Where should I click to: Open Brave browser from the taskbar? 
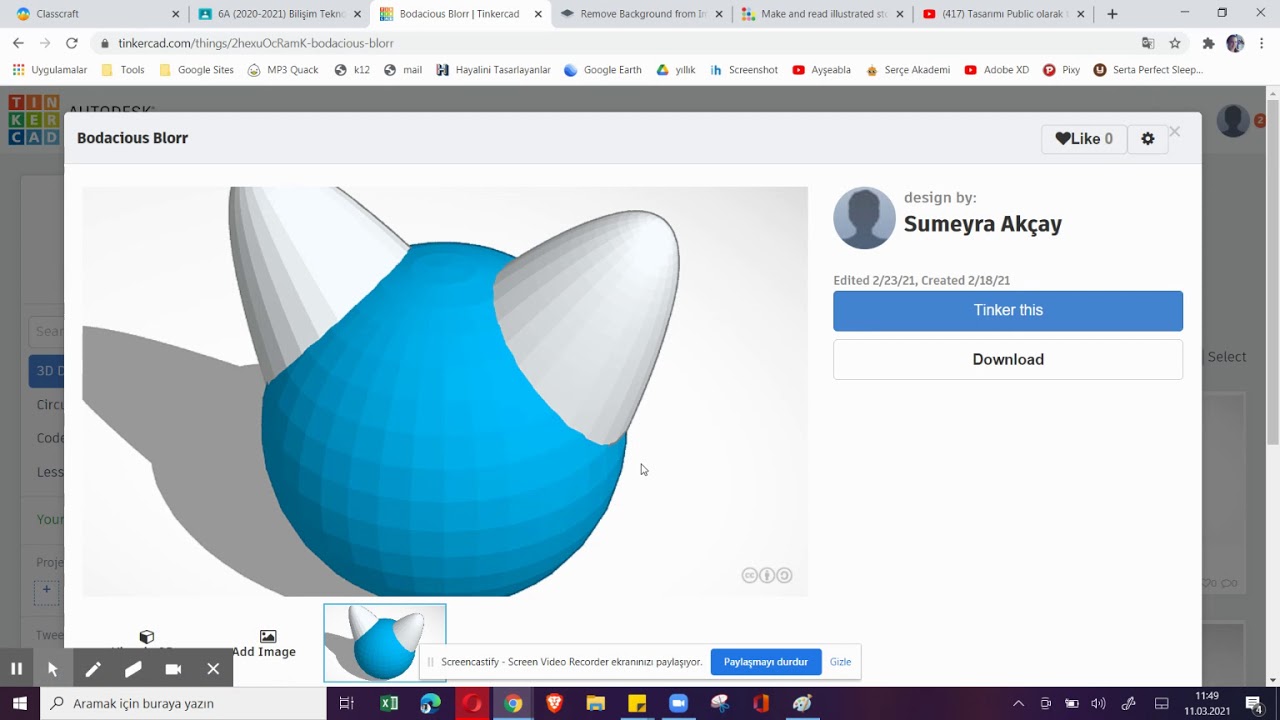point(554,703)
